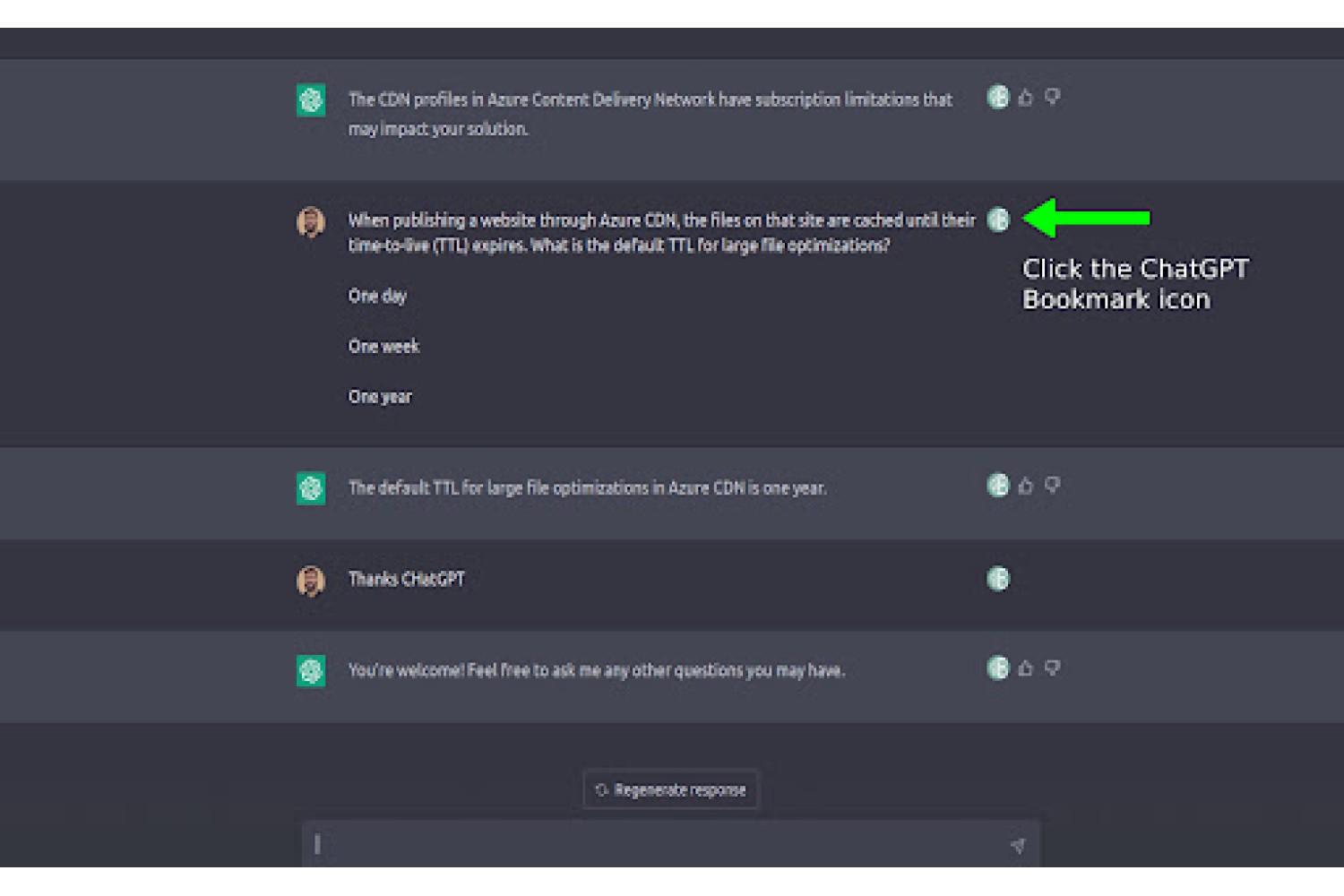Click bookmark icon on CDN profiles response

[x=998, y=97]
